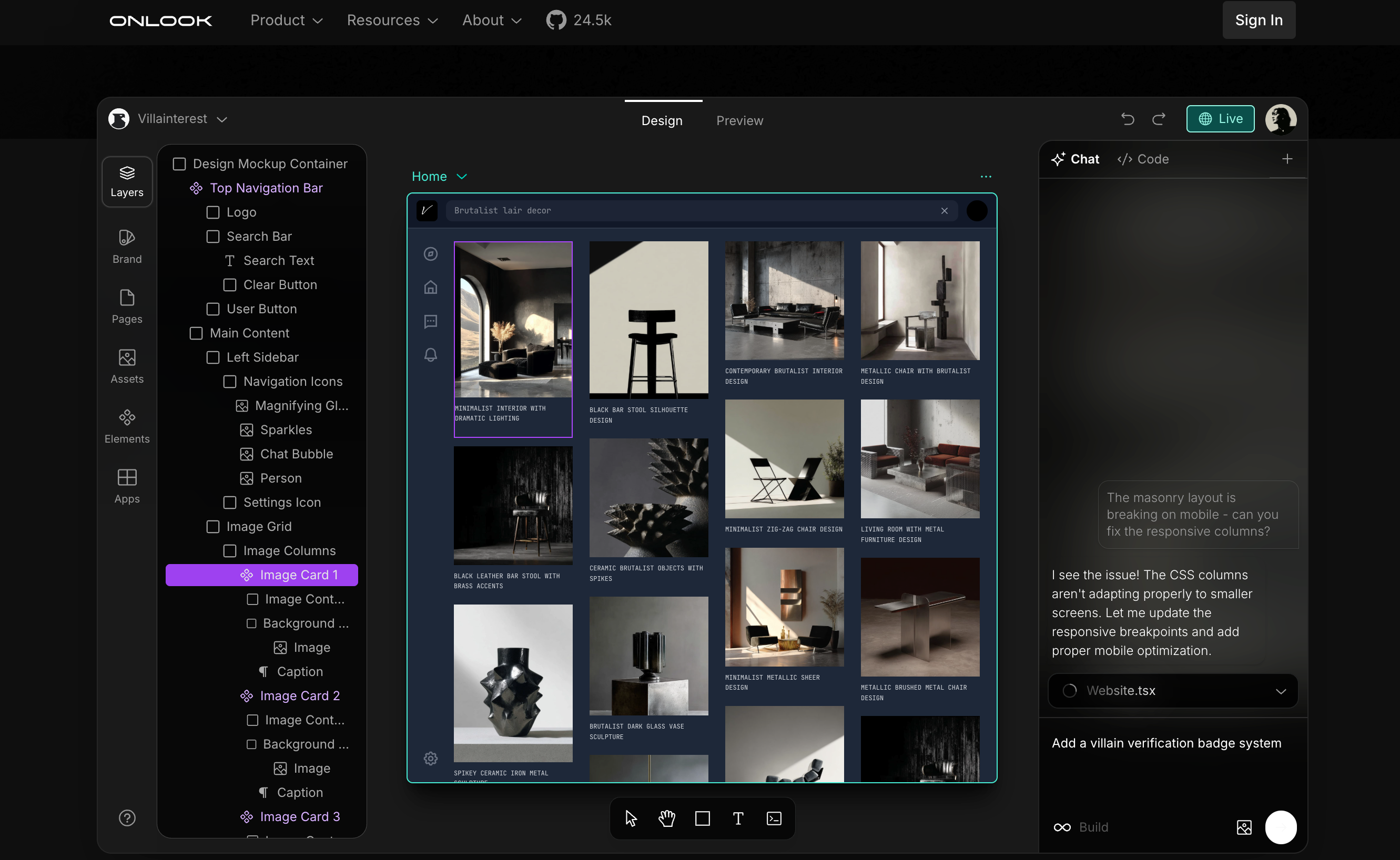Open the Home page dropdown
Viewport: 1400px width, 860px height.
tap(439, 176)
